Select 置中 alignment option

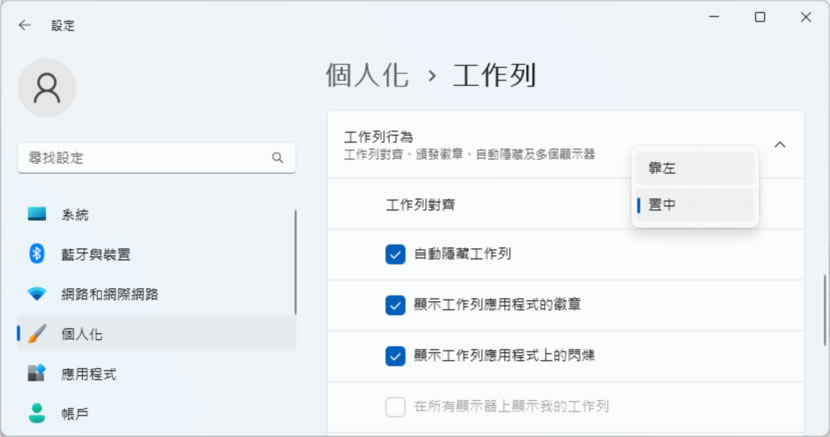[x=695, y=205]
